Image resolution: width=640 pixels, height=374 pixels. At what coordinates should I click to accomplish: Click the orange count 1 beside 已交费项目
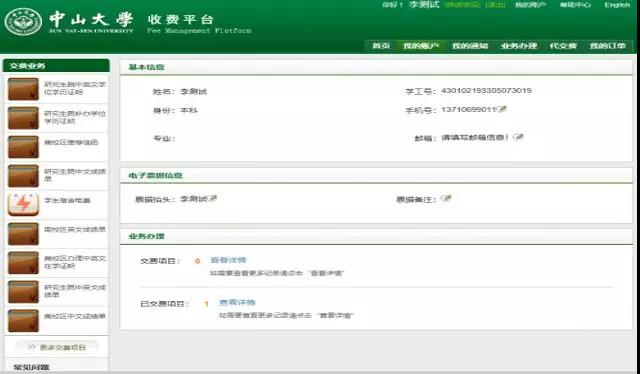tap(207, 304)
